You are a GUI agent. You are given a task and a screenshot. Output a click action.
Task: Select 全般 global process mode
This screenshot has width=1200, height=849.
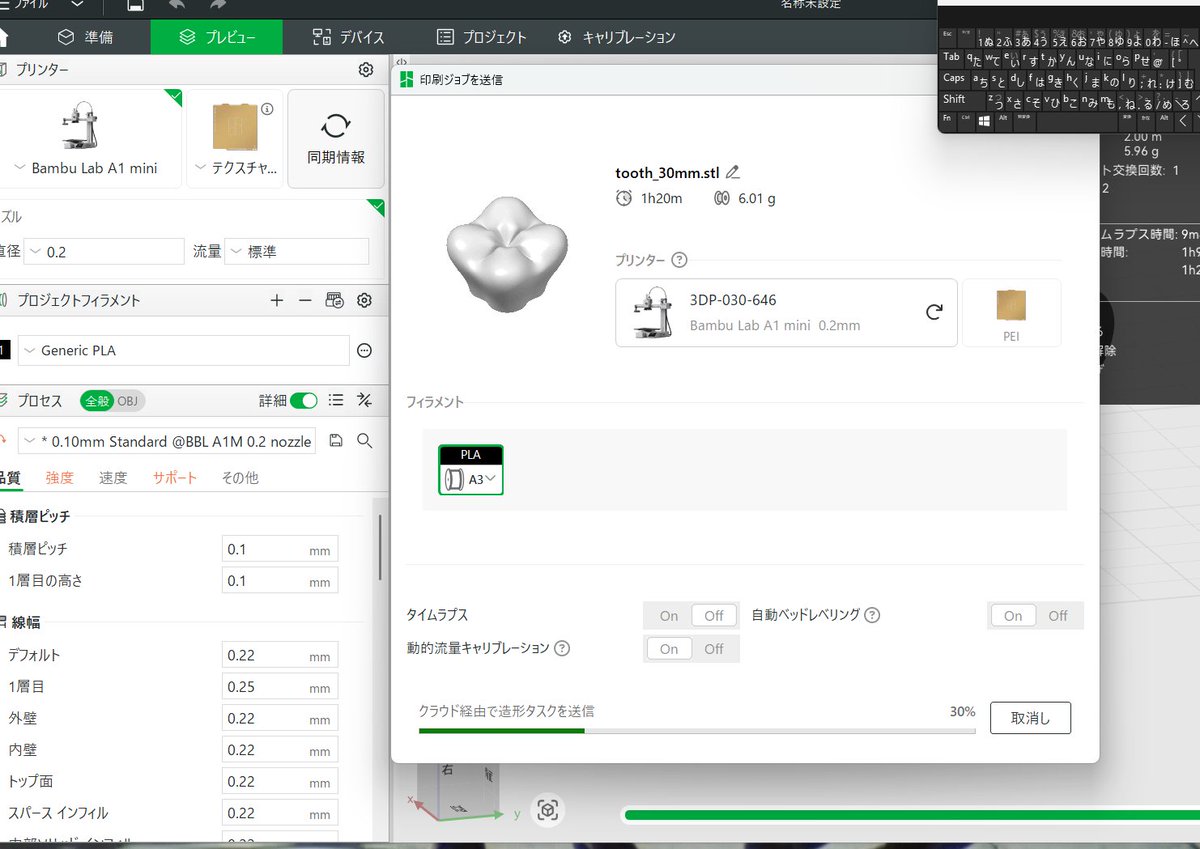[97, 401]
